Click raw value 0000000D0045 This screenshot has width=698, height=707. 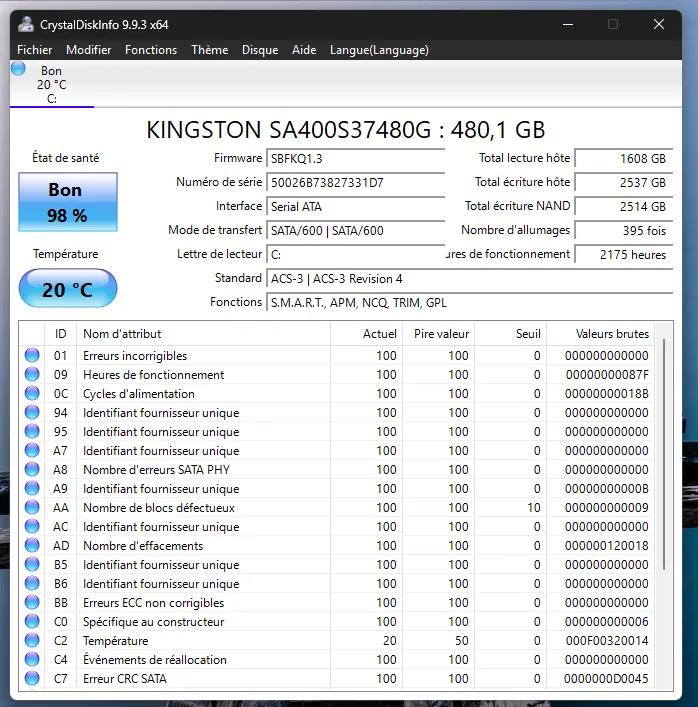tap(606, 679)
